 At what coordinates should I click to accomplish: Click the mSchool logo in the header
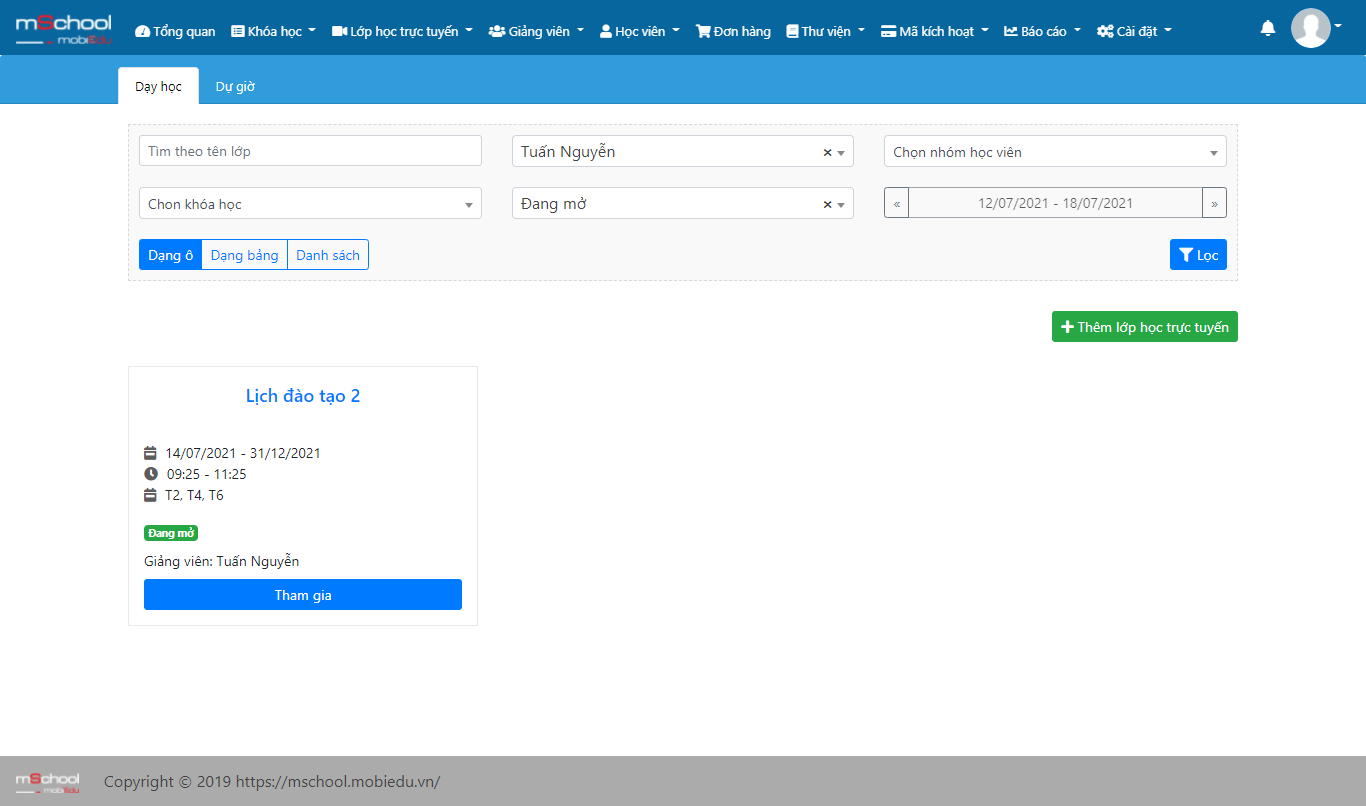(x=63, y=28)
